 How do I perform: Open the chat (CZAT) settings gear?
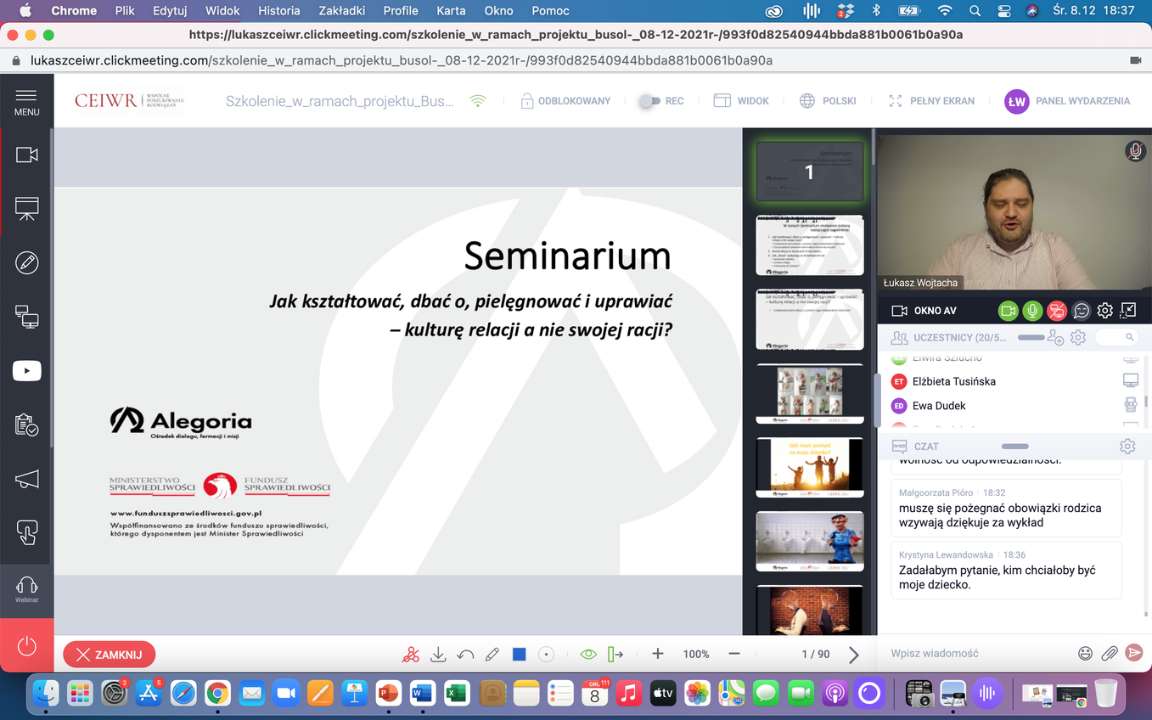(x=1127, y=446)
